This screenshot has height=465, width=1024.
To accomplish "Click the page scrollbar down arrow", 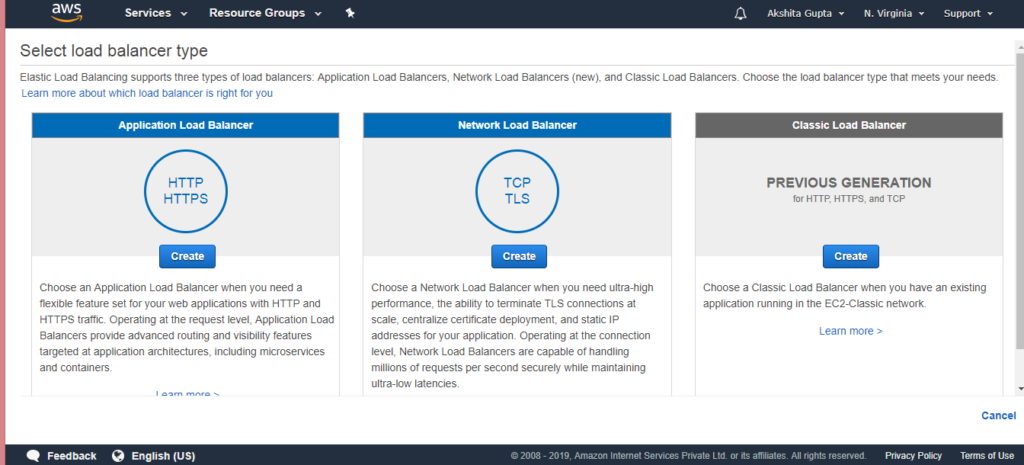I will click(1019, 389).
